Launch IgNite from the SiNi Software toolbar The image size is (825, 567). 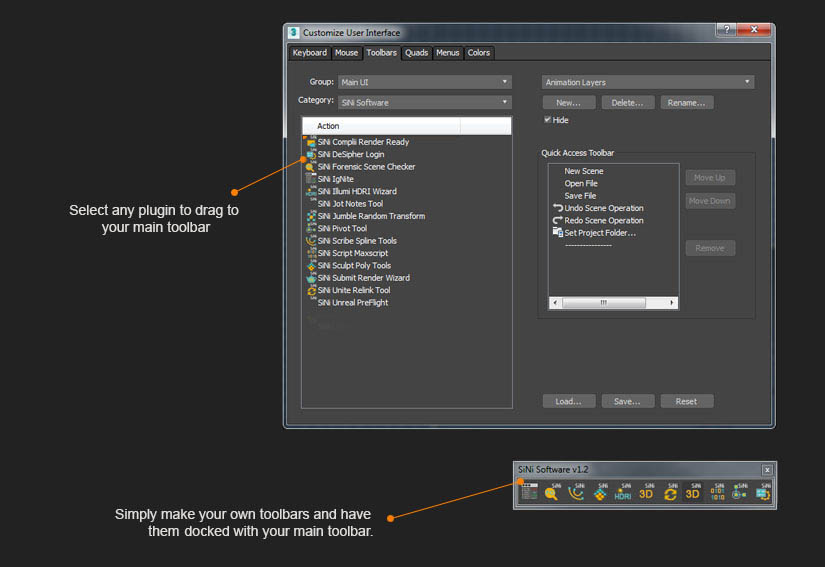pos(529,492)
